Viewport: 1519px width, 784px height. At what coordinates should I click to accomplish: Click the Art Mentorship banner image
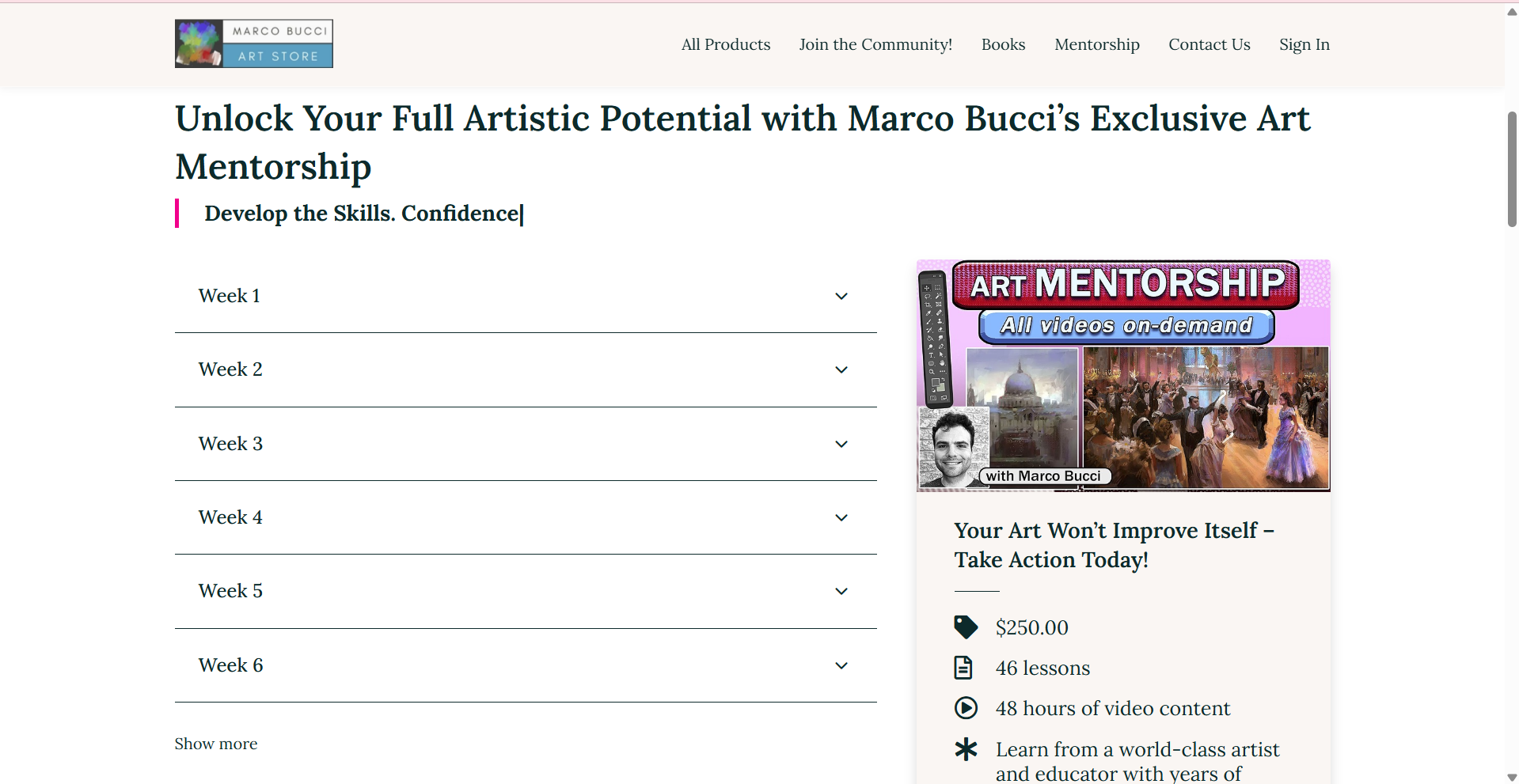coord(1123,375)
